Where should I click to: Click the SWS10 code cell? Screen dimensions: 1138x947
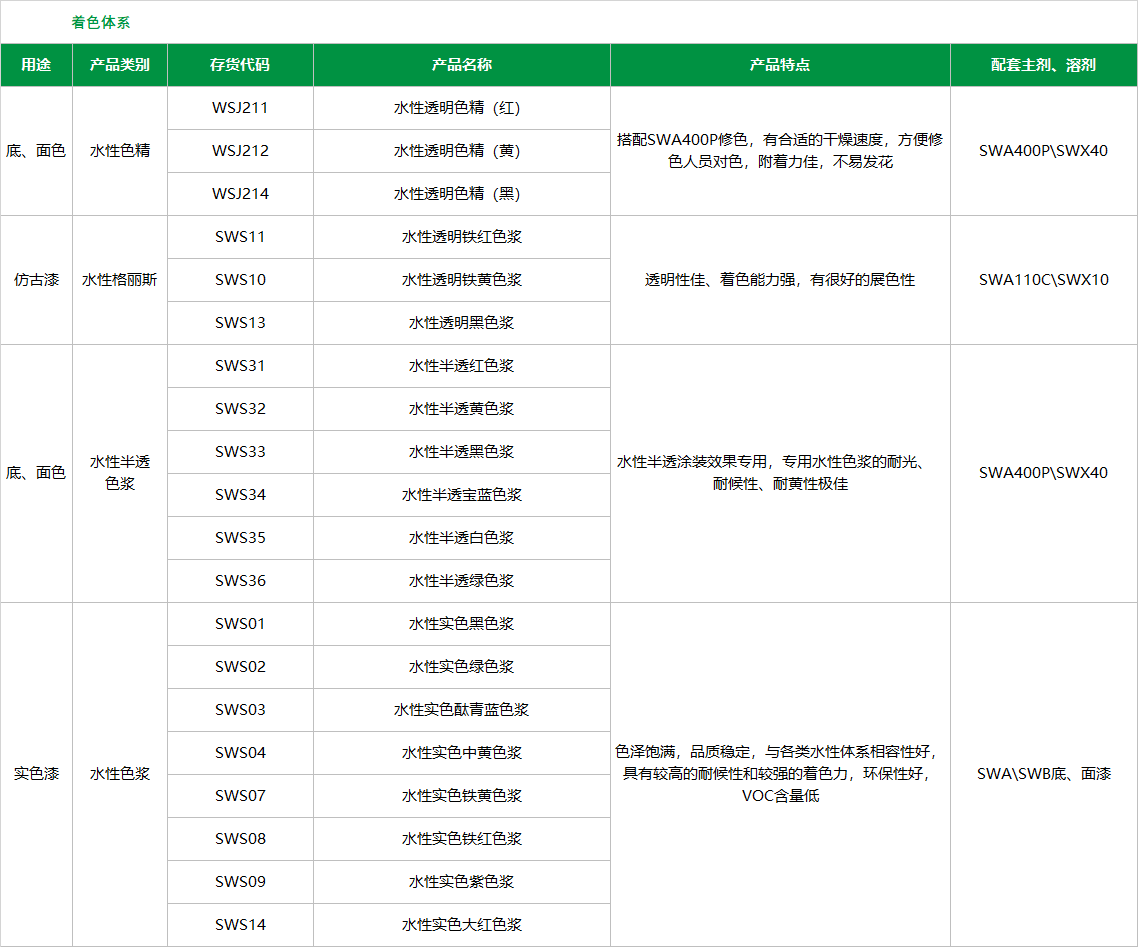[x=240, y=279]
